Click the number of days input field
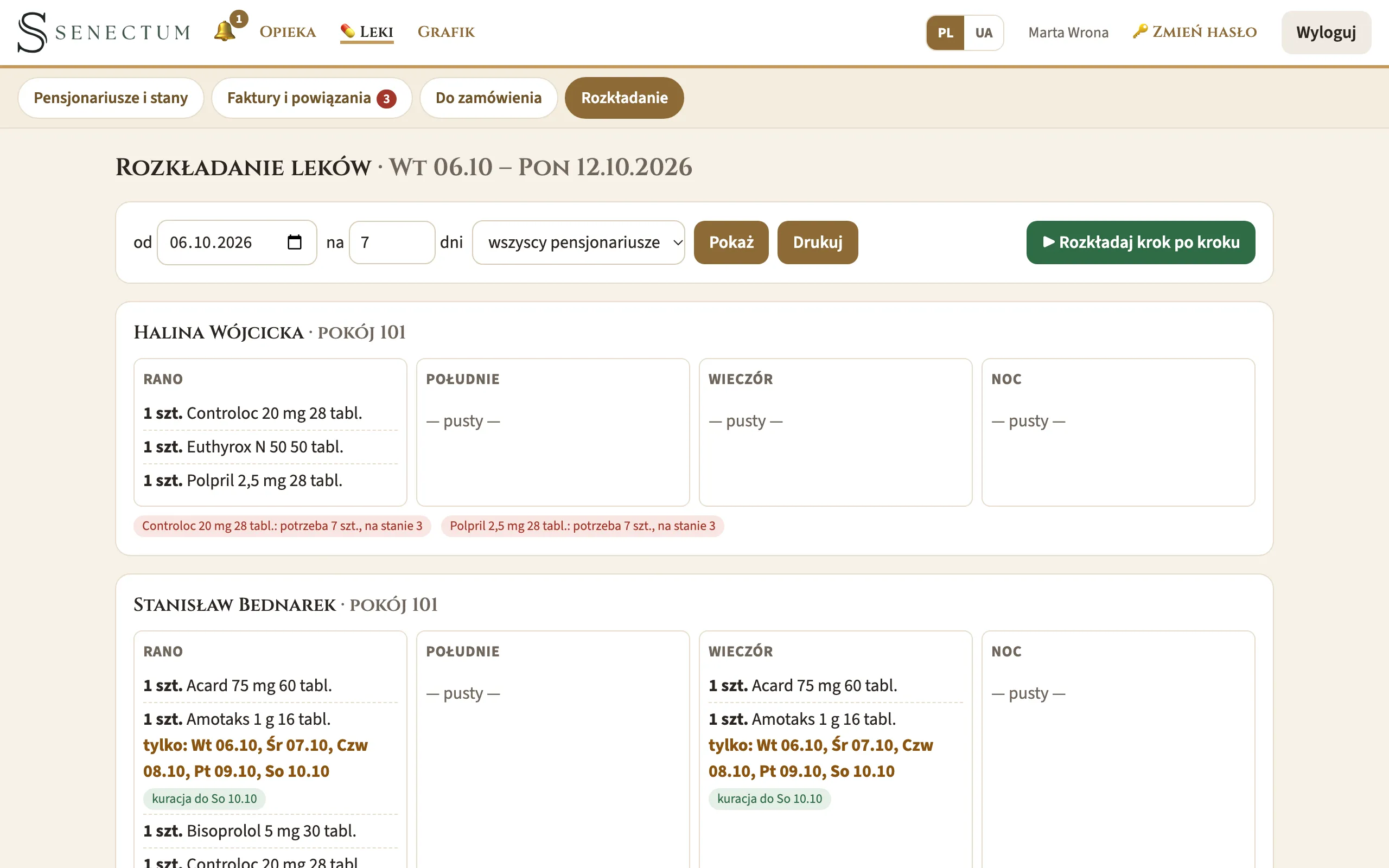1389x868 pixels. (x=392, y=242)
